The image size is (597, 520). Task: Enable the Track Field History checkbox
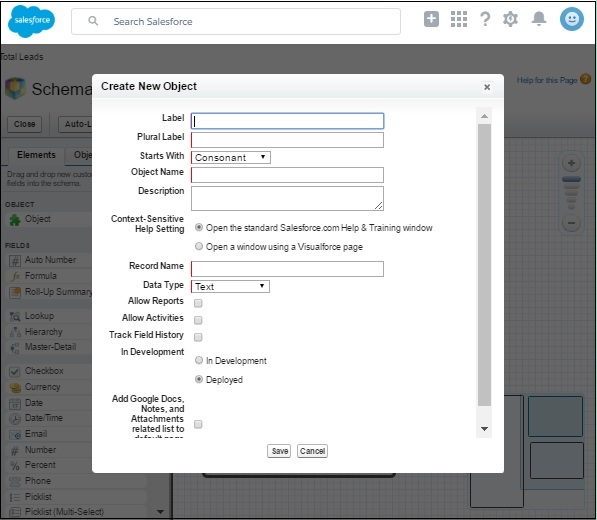pos(198,337)
